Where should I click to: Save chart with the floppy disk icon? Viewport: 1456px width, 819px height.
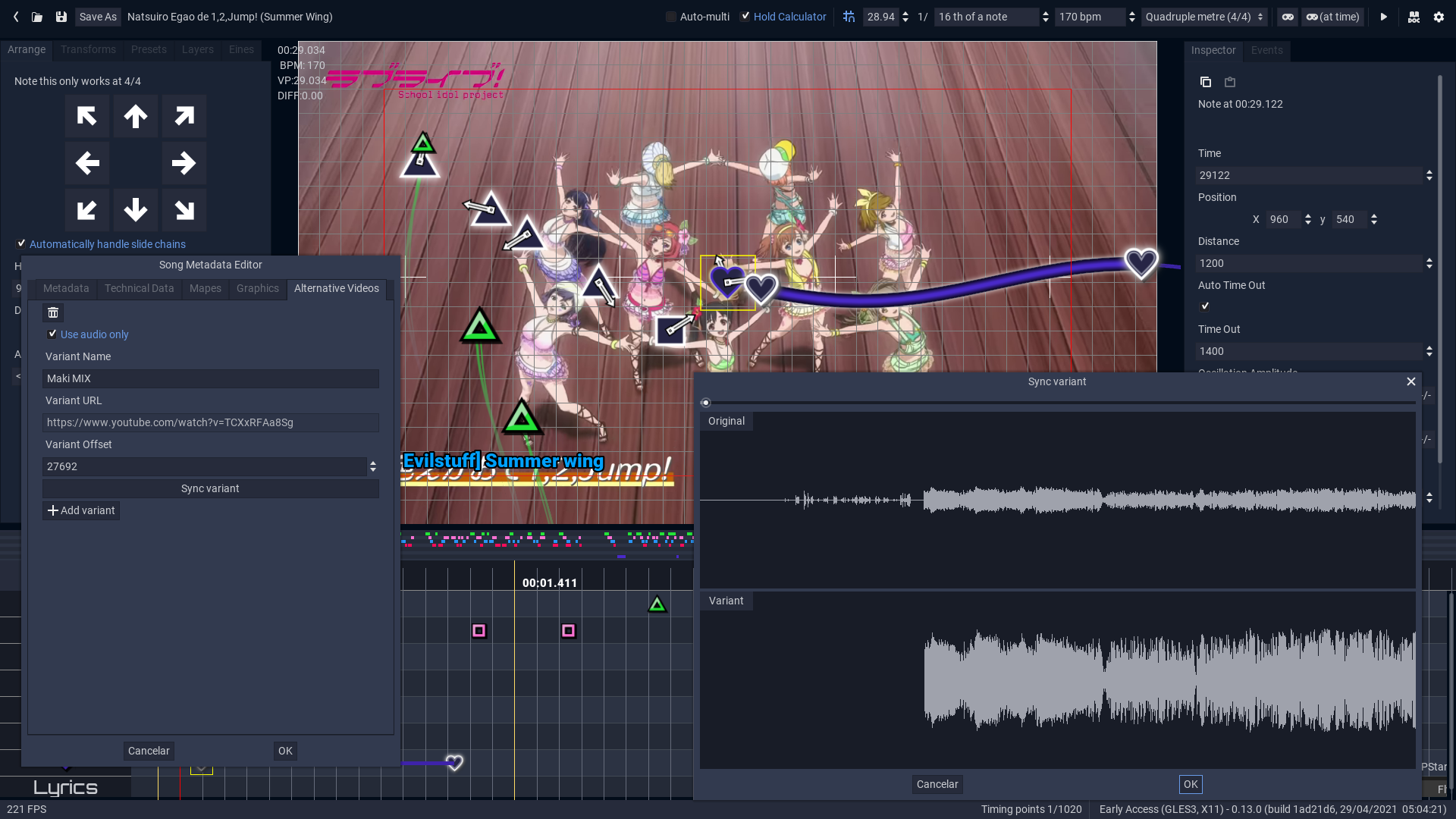coord(61,17)
